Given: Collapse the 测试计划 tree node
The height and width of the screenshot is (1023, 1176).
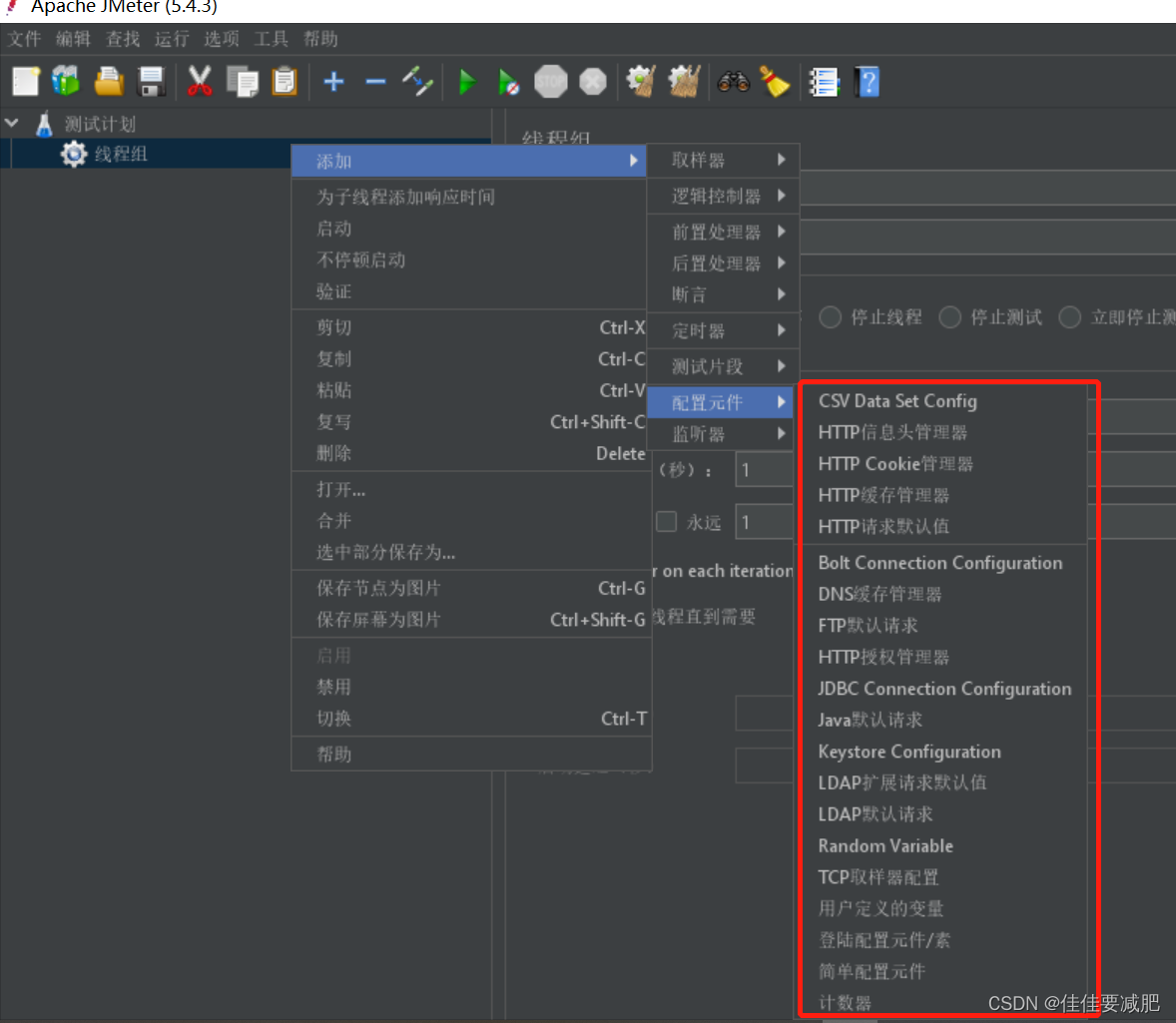Looking at the screenshot, I should (x=12, y=122).
